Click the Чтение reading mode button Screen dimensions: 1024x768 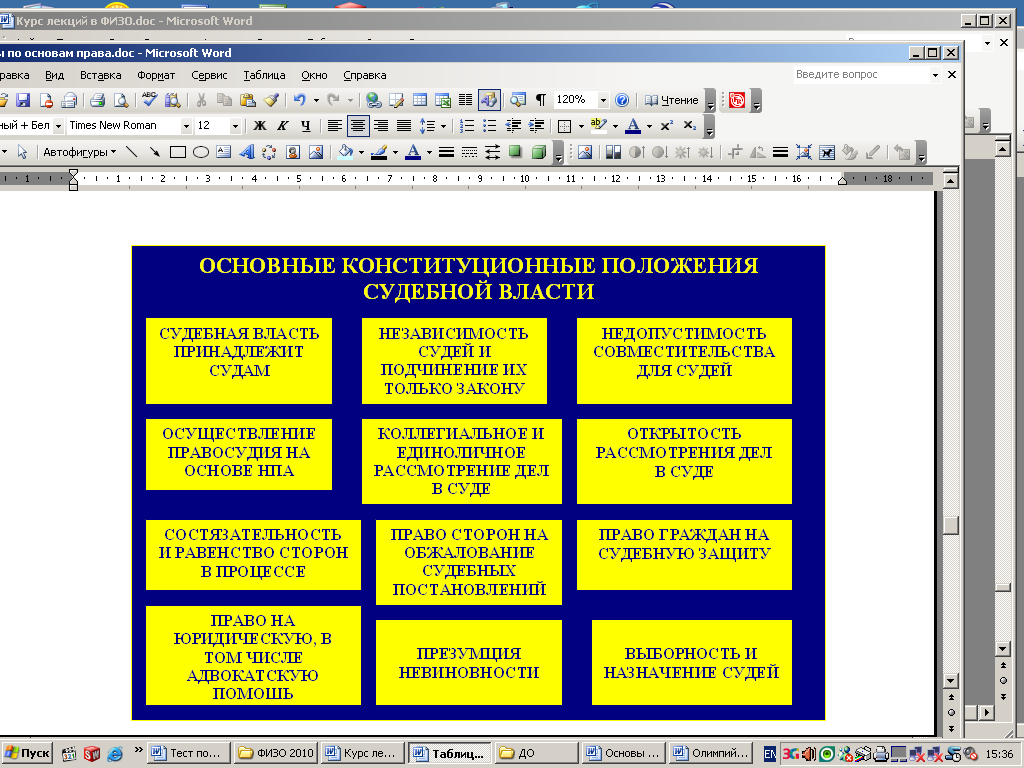(x=671, y=100)
